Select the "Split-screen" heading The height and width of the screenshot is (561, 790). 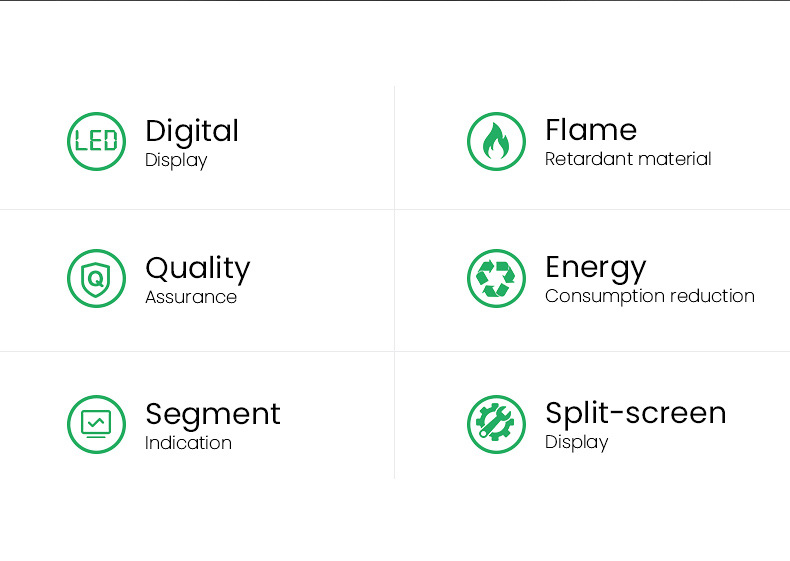point(635,413)
